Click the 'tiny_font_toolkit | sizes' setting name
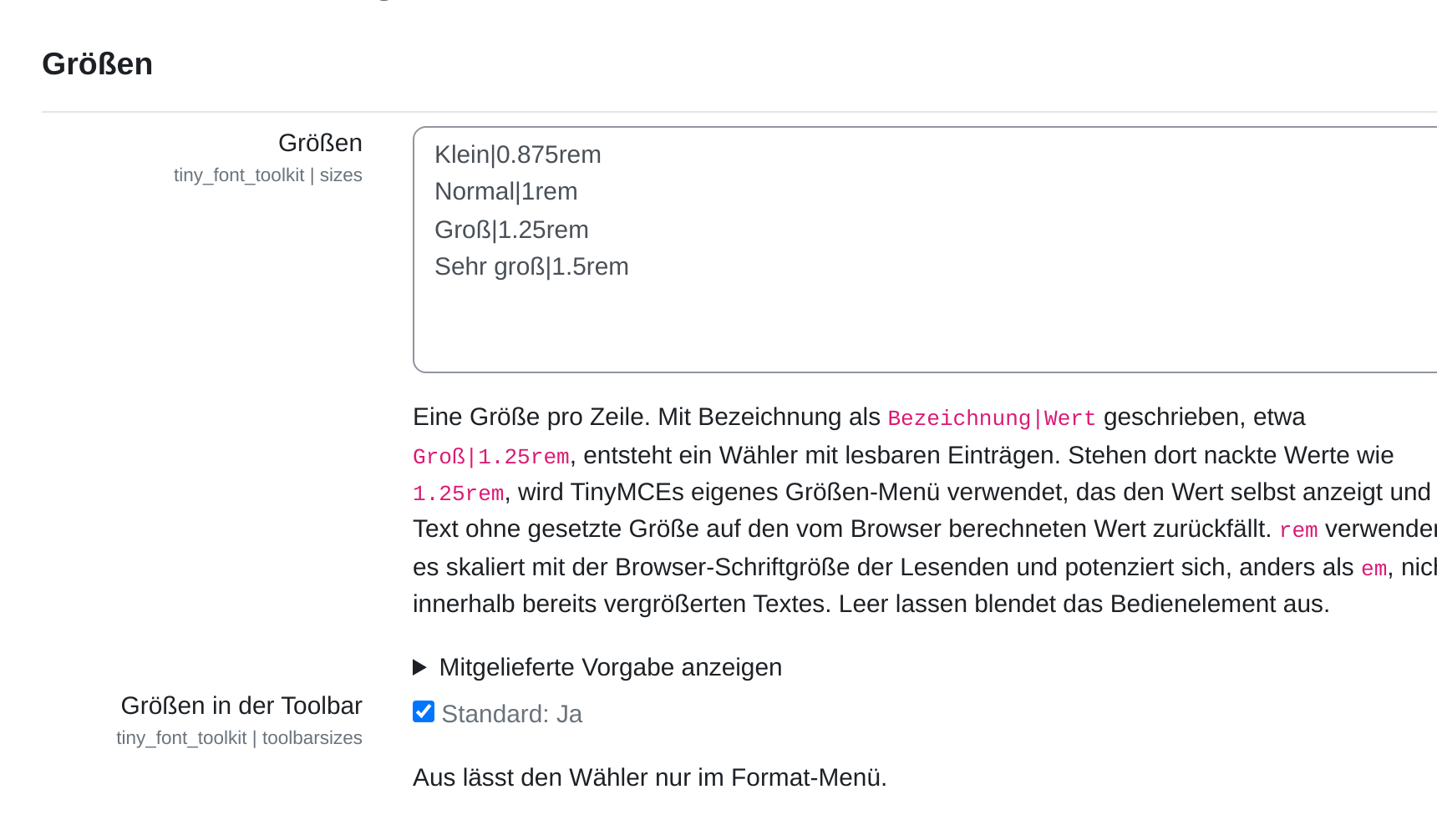Screen dimensions: 1437x840 pos(268,175)
